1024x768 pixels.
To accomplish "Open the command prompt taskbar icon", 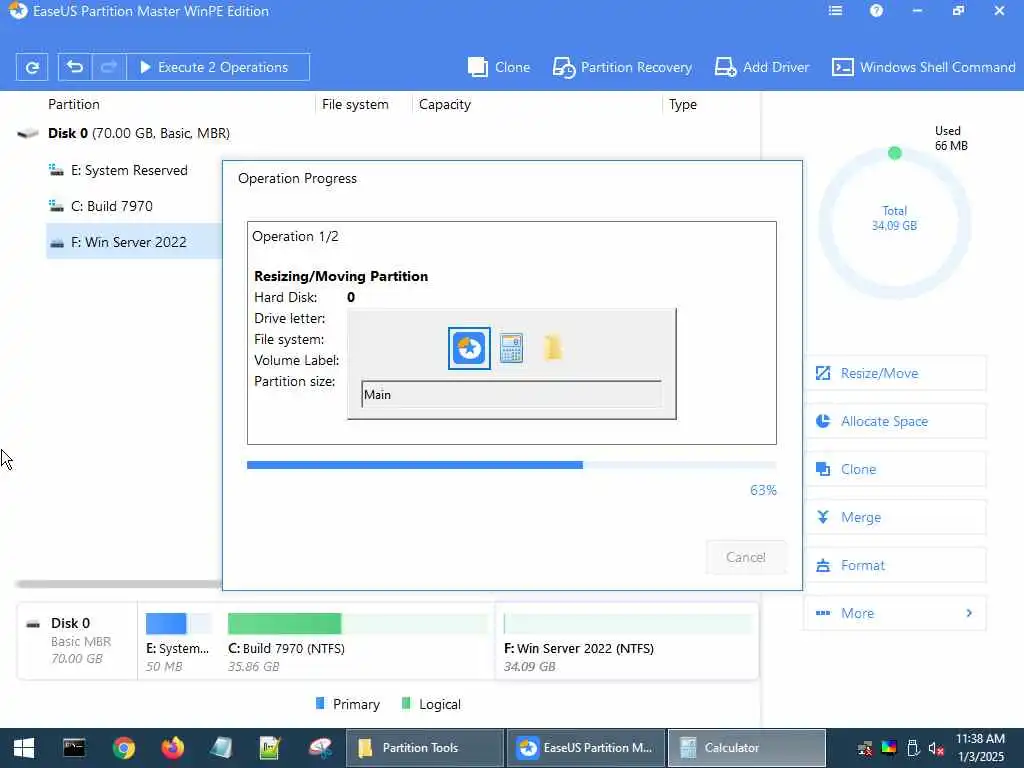I will [74, 748].
